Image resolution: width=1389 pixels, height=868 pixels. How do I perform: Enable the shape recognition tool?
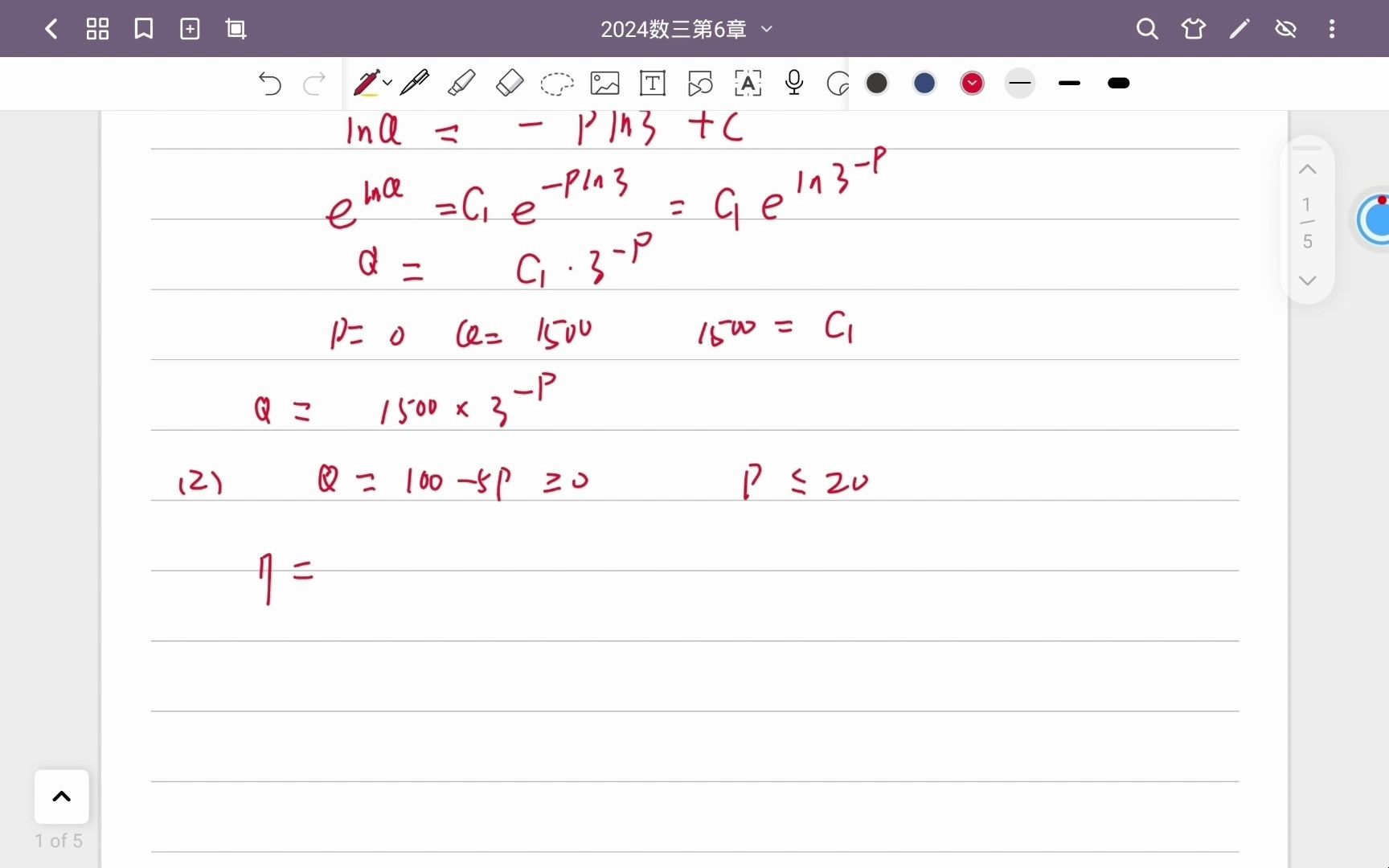[700, 83]
